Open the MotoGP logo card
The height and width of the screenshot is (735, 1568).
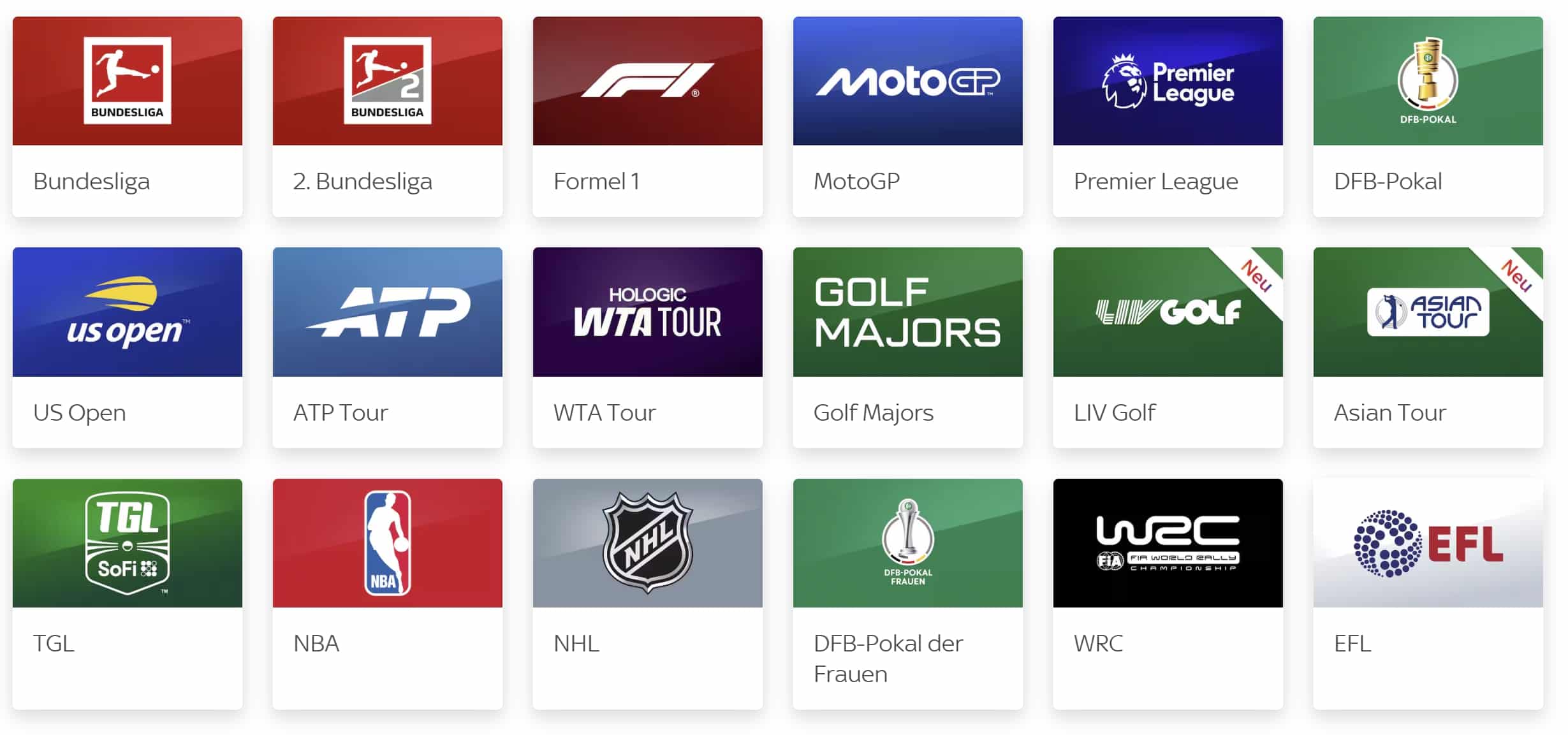(x=908, y=81)
